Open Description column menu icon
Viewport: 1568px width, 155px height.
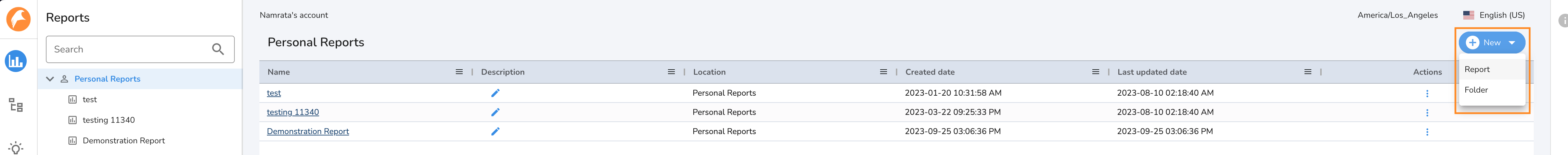671,72
